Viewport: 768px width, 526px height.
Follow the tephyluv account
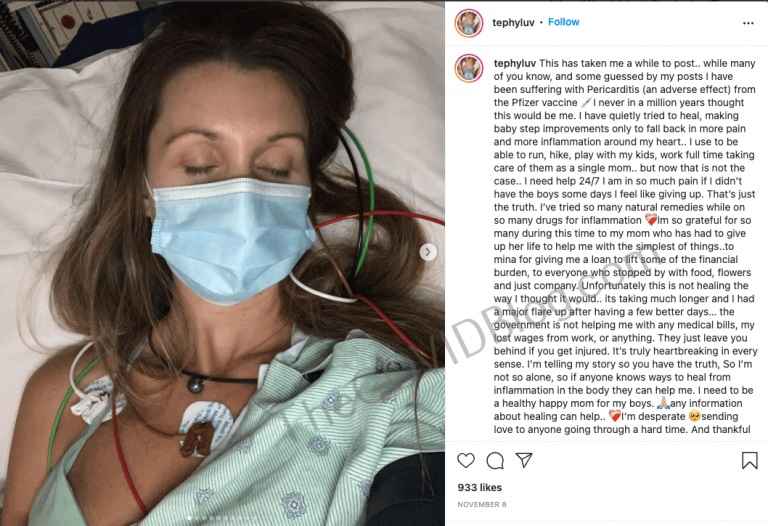click(563, 22)
